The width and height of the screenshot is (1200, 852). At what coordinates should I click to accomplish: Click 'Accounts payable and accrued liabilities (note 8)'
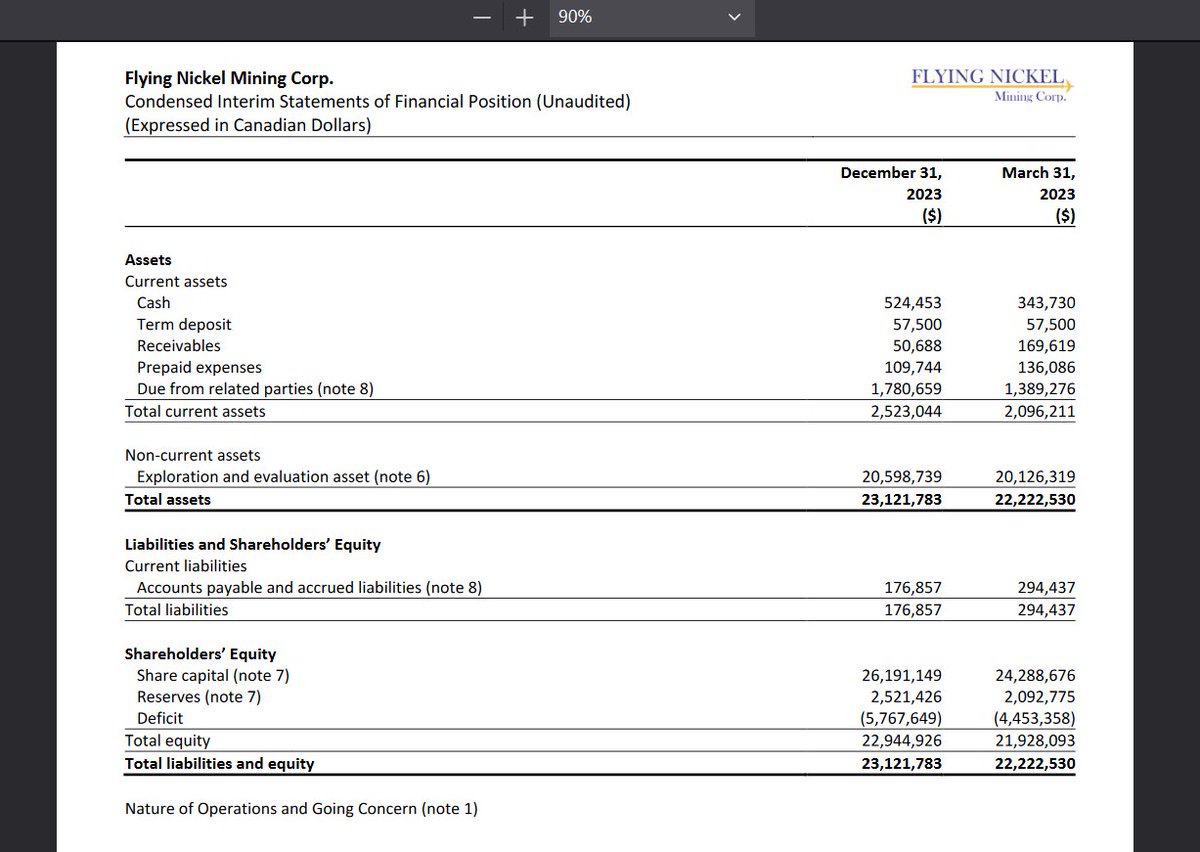(309, 588)
